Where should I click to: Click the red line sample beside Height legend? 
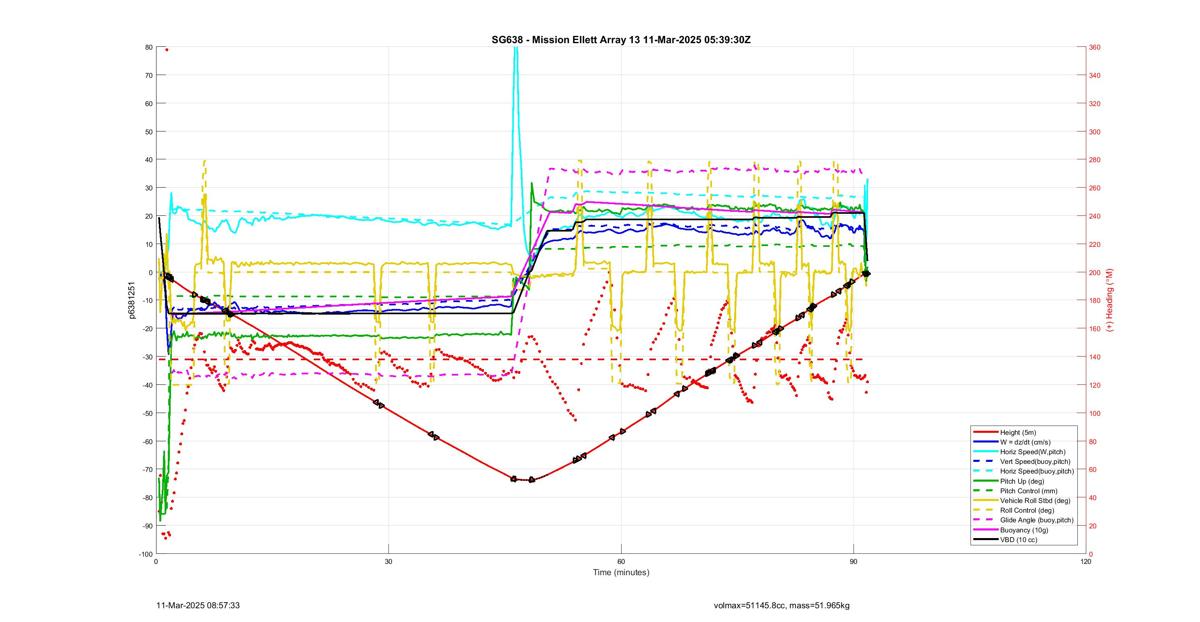coord(984,432)
